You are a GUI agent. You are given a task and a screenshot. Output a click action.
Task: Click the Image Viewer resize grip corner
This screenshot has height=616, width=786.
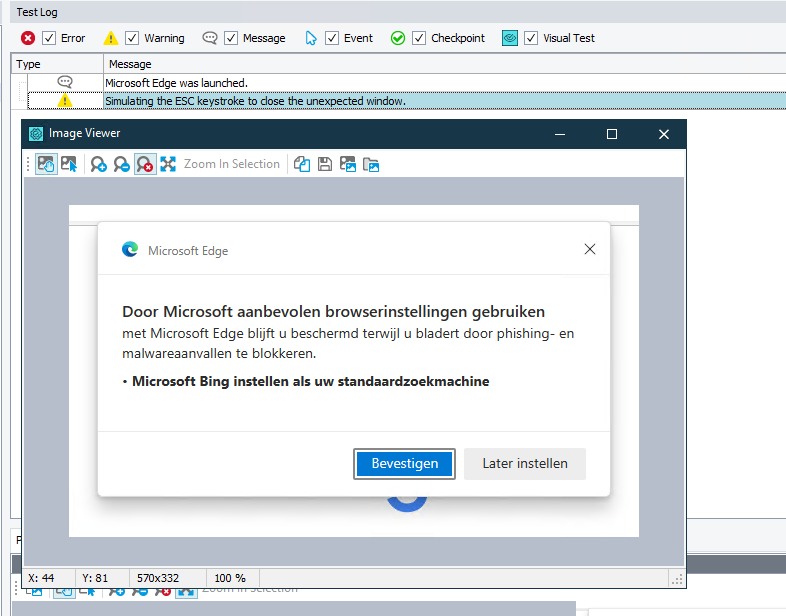coord(677,579)
